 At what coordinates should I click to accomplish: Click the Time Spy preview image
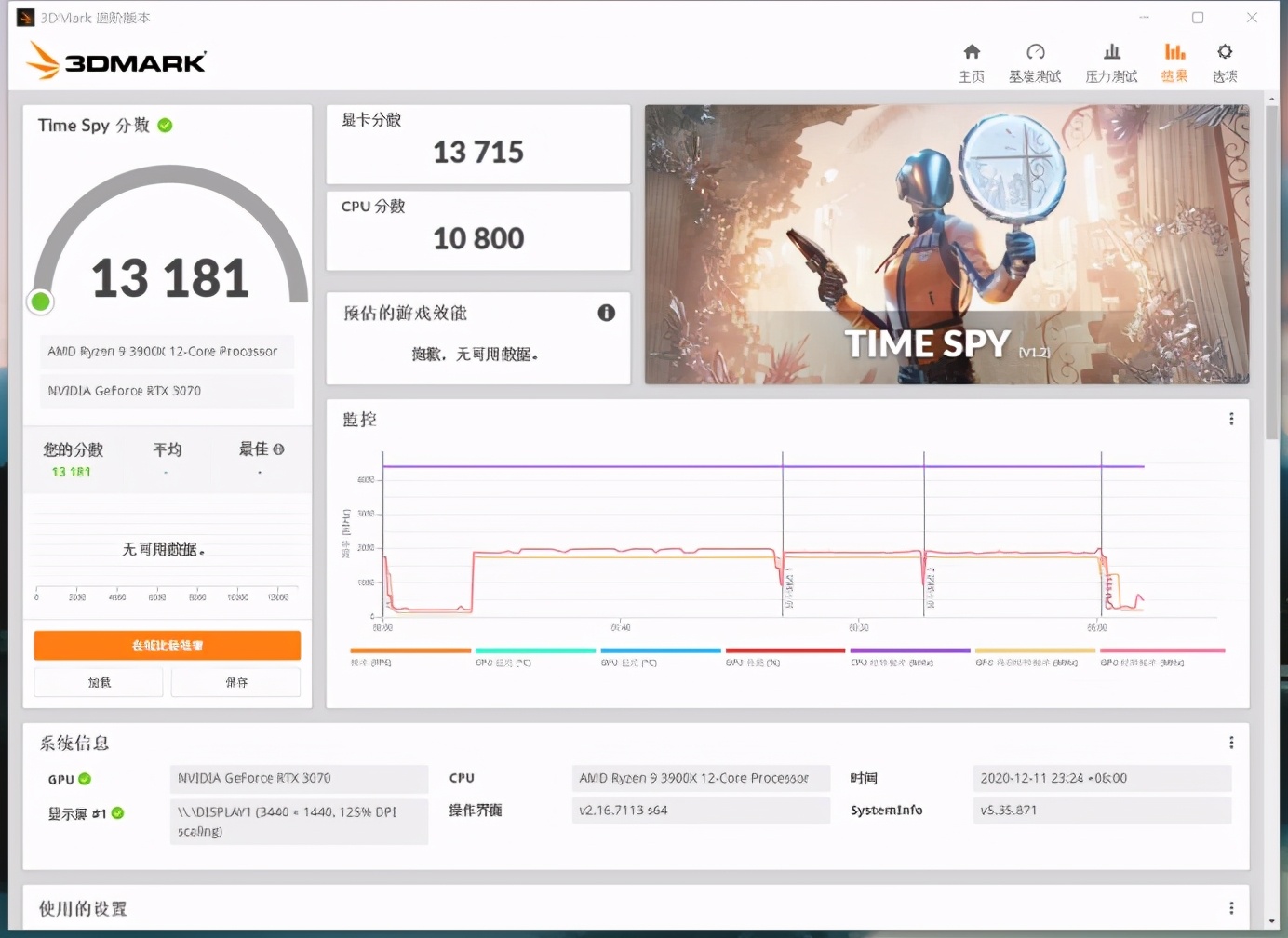pyautogui.click(x=946, y=244)
